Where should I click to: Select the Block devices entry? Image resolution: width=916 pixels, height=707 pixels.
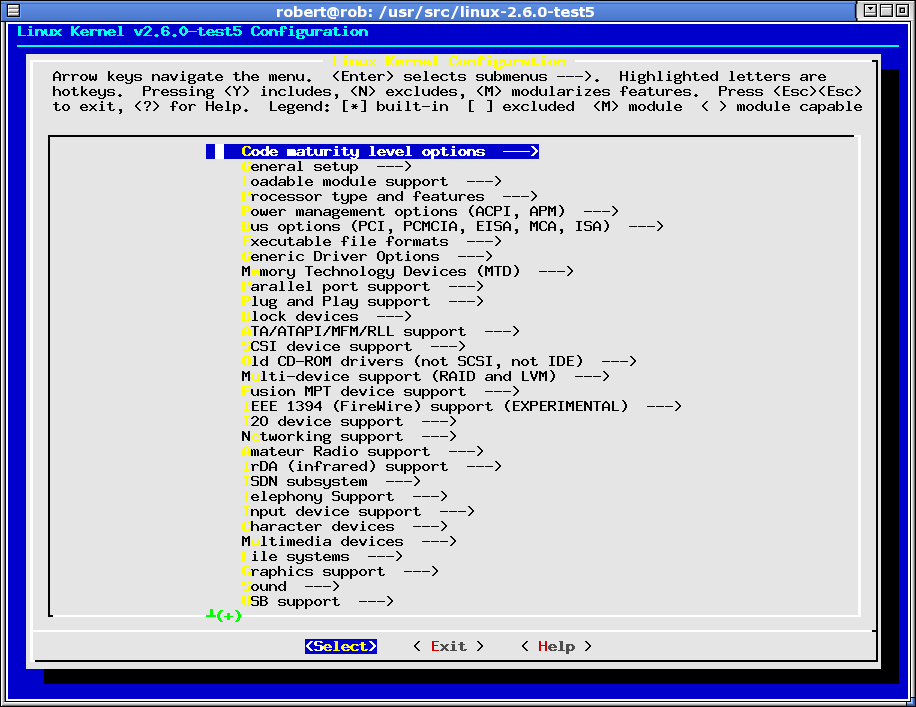click(327, 317)
